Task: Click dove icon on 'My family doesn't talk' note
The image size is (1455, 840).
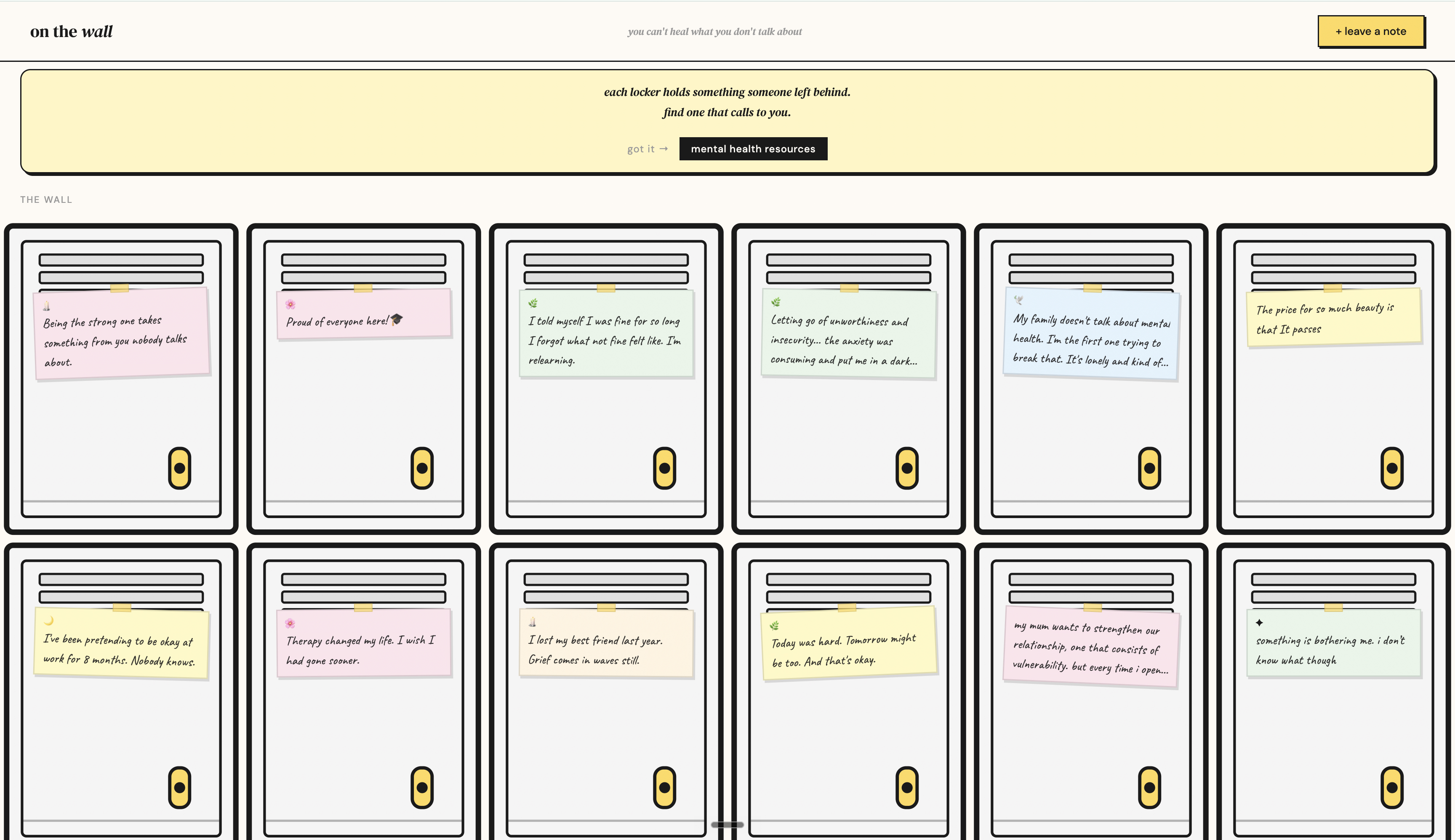Action: 1018,300
